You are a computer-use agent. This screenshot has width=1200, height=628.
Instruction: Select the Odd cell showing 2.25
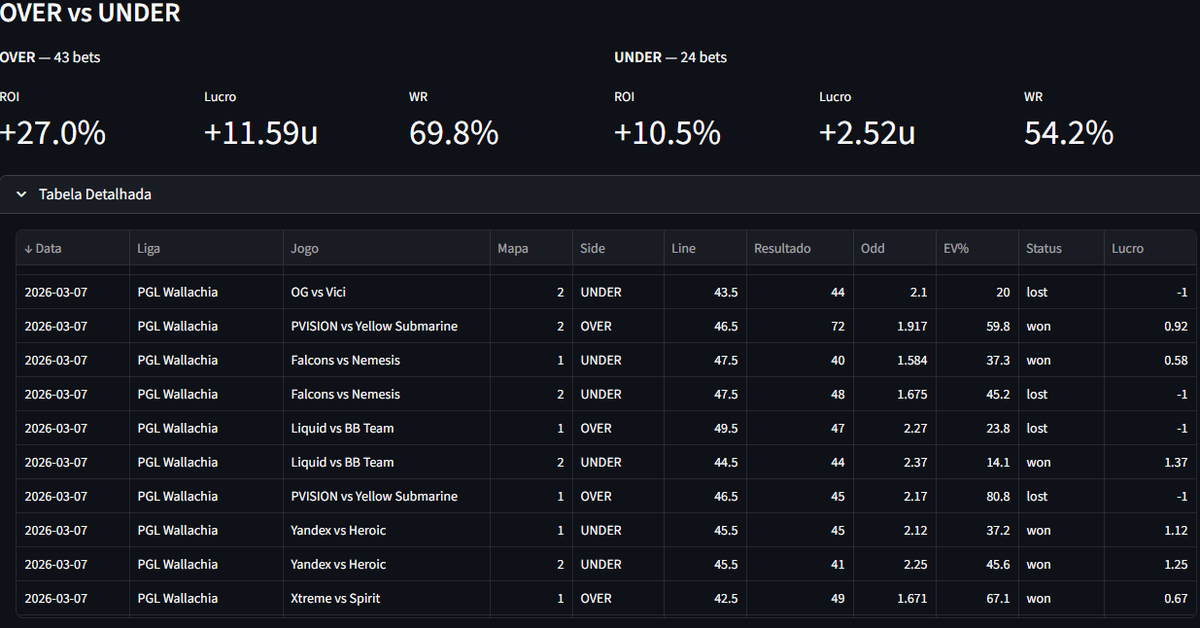click(x=895, y=564)
